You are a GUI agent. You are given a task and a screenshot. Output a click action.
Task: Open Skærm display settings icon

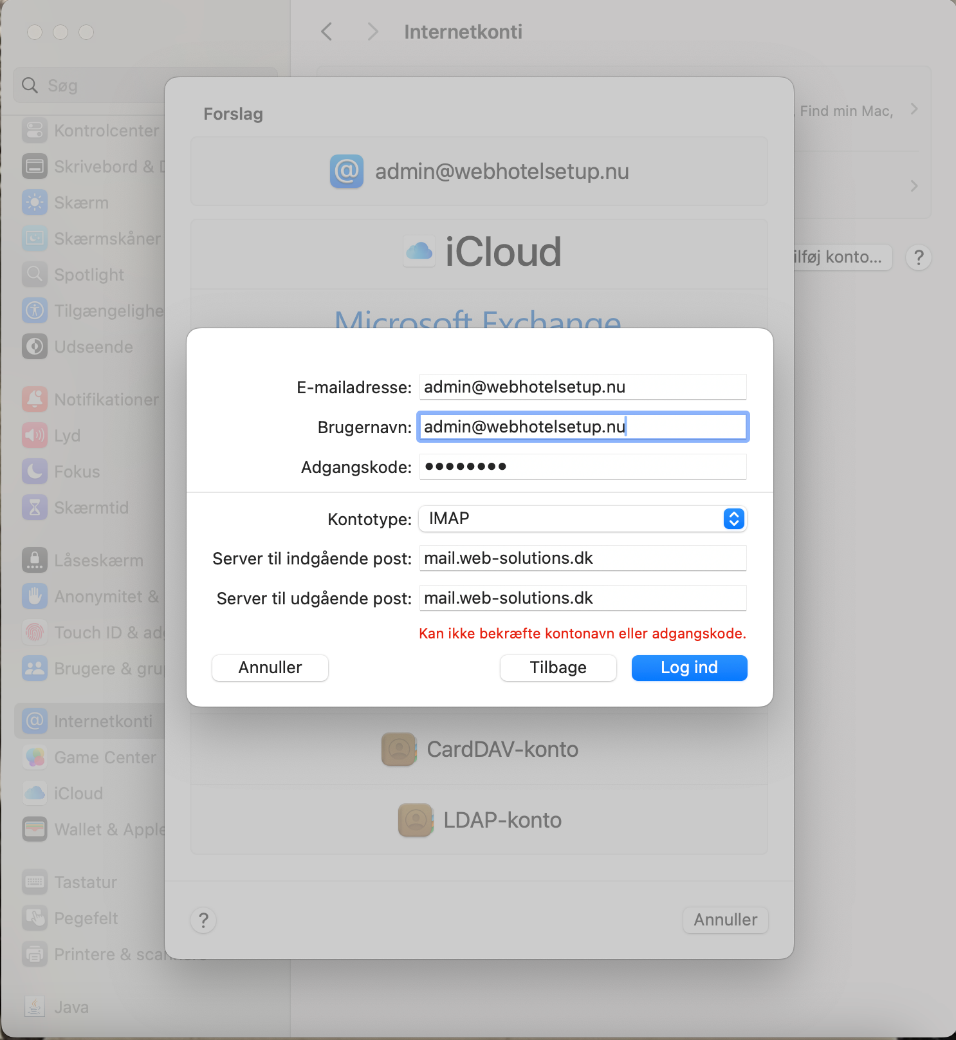(x=34, y=202)
